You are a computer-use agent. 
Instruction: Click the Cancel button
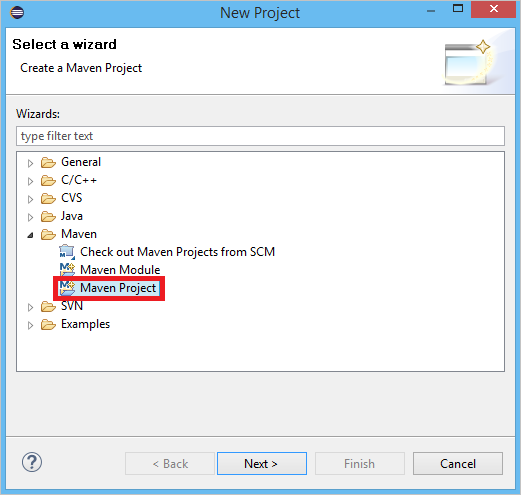tap(458, 463)
